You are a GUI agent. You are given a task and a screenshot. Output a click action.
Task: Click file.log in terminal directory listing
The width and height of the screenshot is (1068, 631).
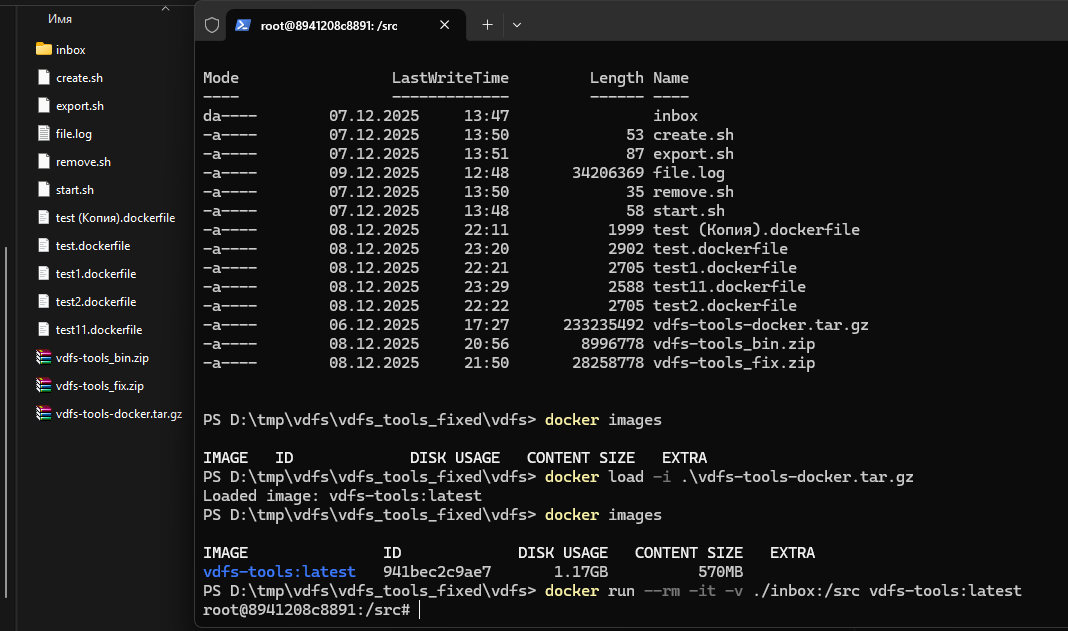(x=689, y=173)
